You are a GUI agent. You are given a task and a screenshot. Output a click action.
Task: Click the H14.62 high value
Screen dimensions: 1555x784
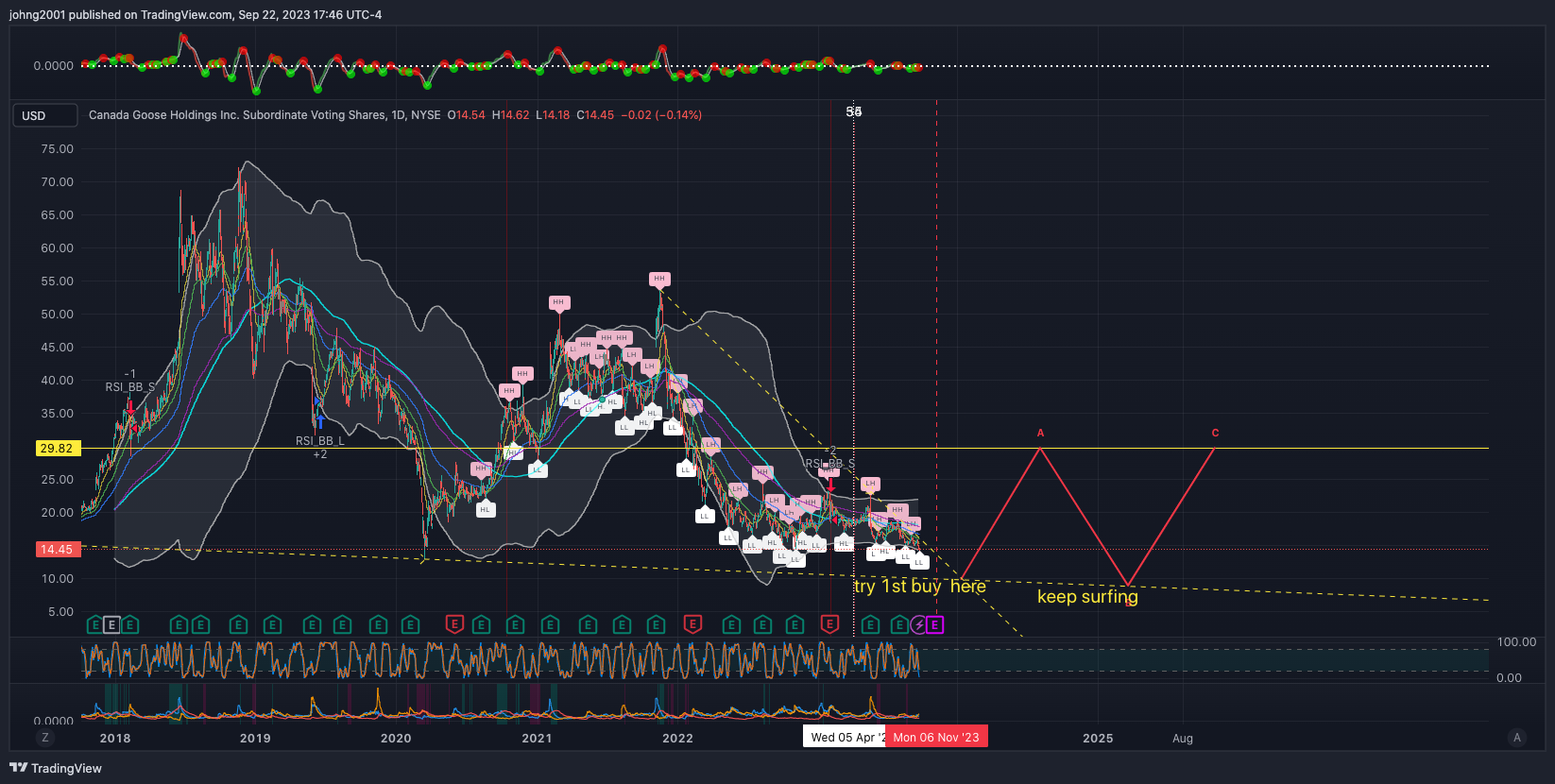(x=511, y=115)
